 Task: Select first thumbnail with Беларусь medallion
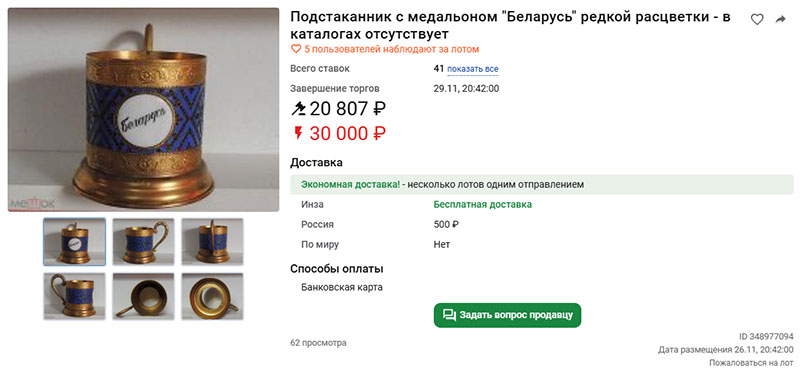[x=74, y=242]
